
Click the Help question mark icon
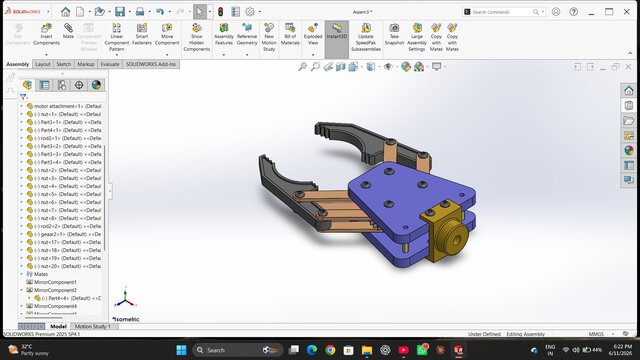click(573, 12)
